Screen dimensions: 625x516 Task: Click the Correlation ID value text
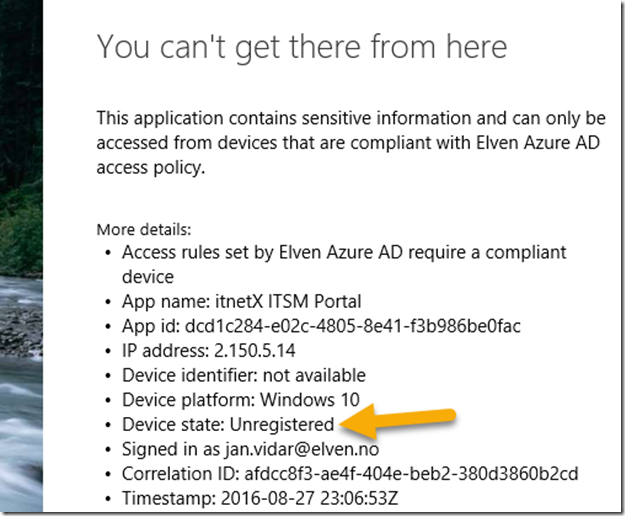[x=411, y=474]
